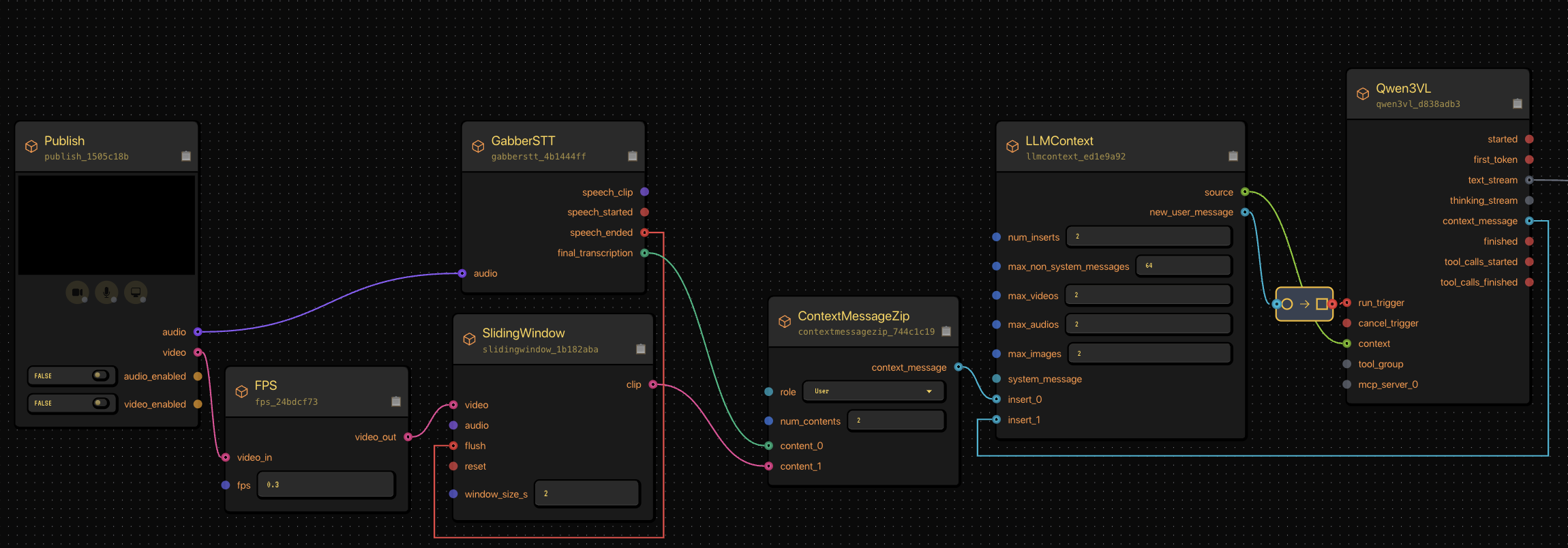Click clipboard icon on FPS node header
This screenshot has height=548, width=1568.
click(396, 401)
